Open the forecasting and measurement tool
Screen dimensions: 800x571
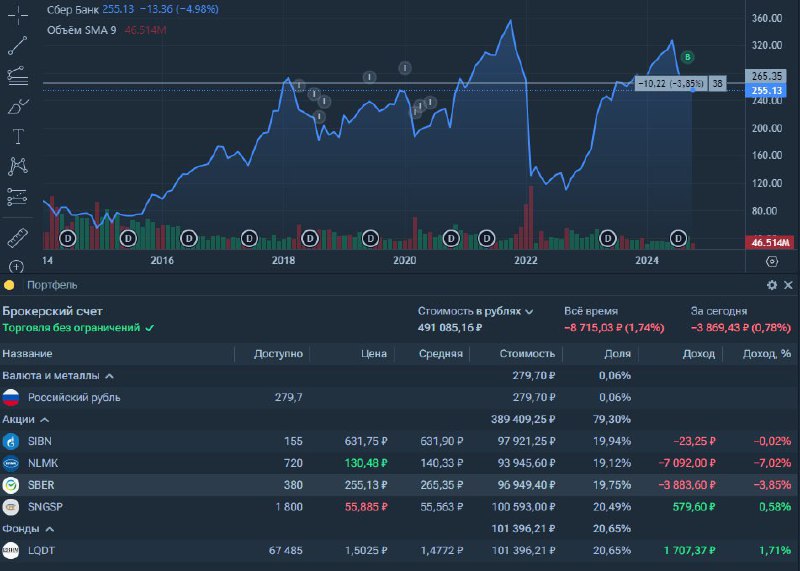(17, 197)
